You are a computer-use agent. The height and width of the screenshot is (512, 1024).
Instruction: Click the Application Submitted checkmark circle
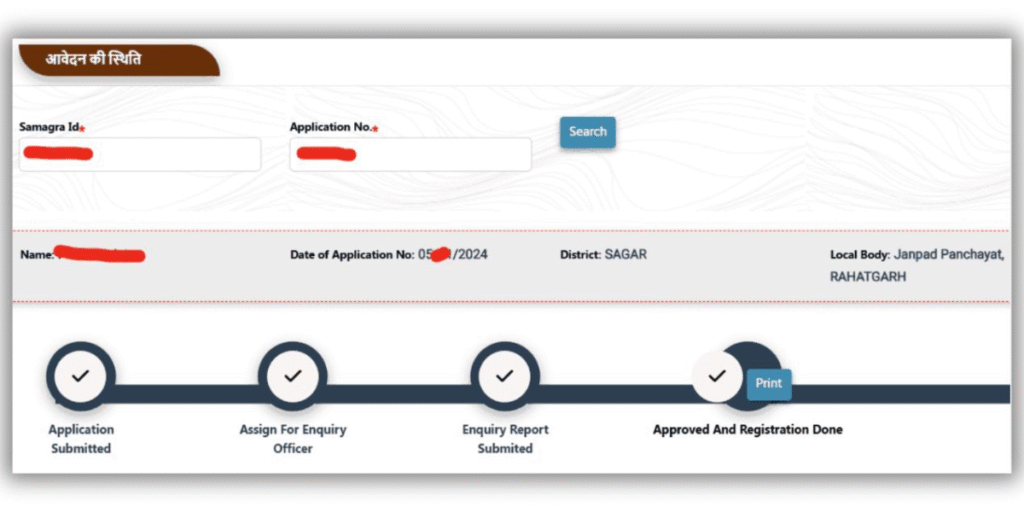click(80, 376)
